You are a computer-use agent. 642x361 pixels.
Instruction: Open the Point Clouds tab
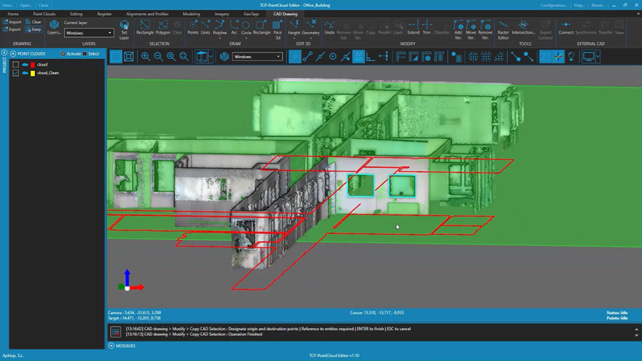(x=44, y=14)
